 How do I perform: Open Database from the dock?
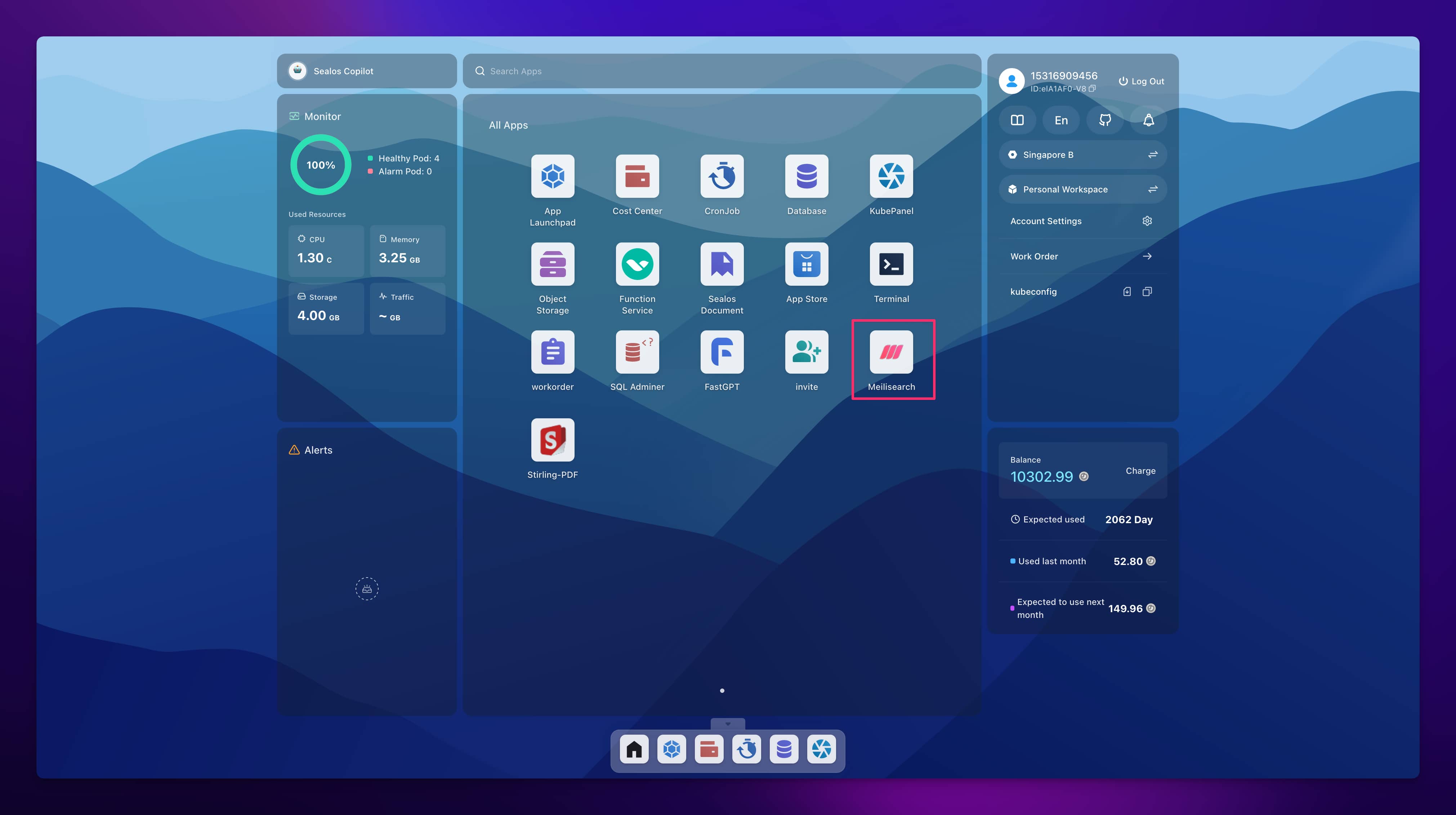[x=784, y=749]
